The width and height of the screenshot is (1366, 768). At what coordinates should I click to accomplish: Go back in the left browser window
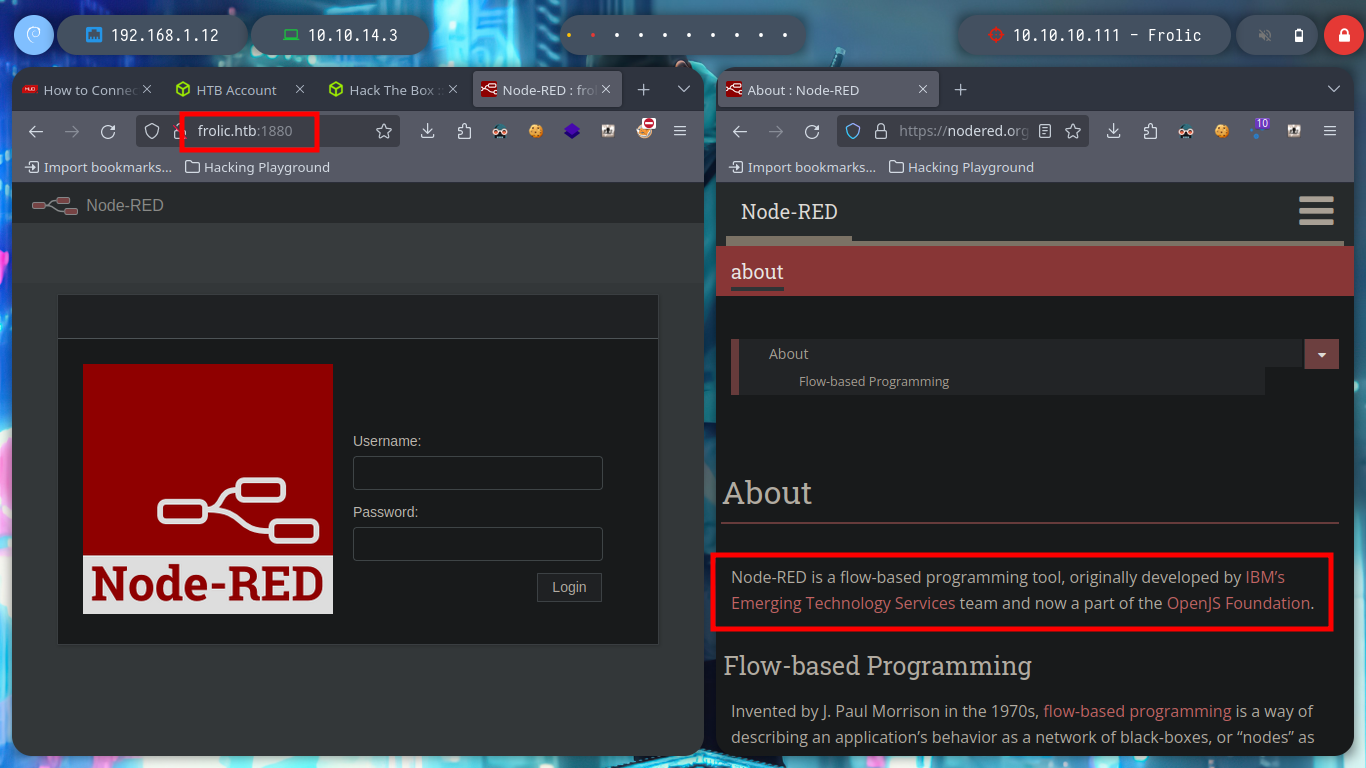click(36, 131)
